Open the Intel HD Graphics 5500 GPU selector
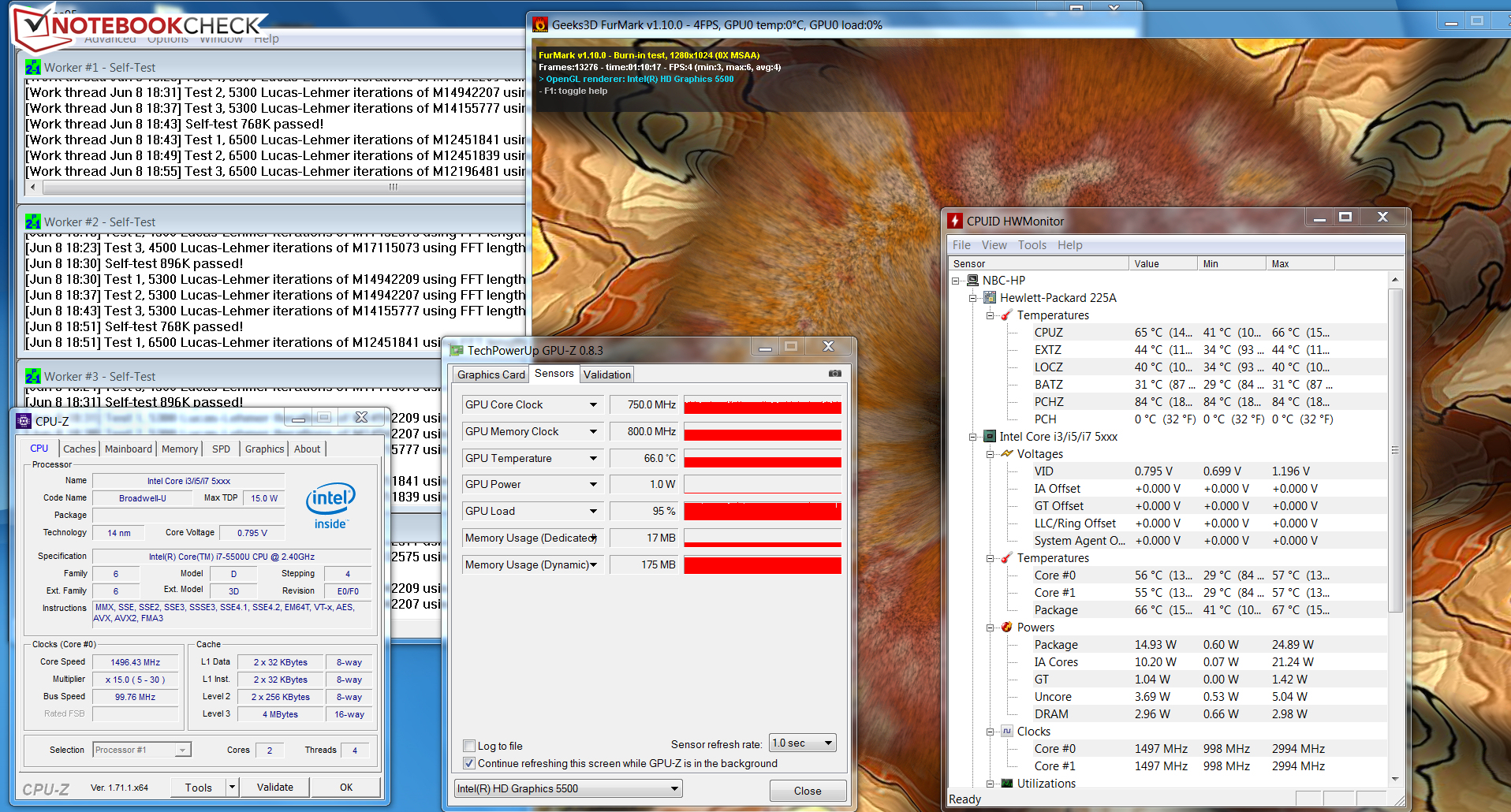 [568, 788]
